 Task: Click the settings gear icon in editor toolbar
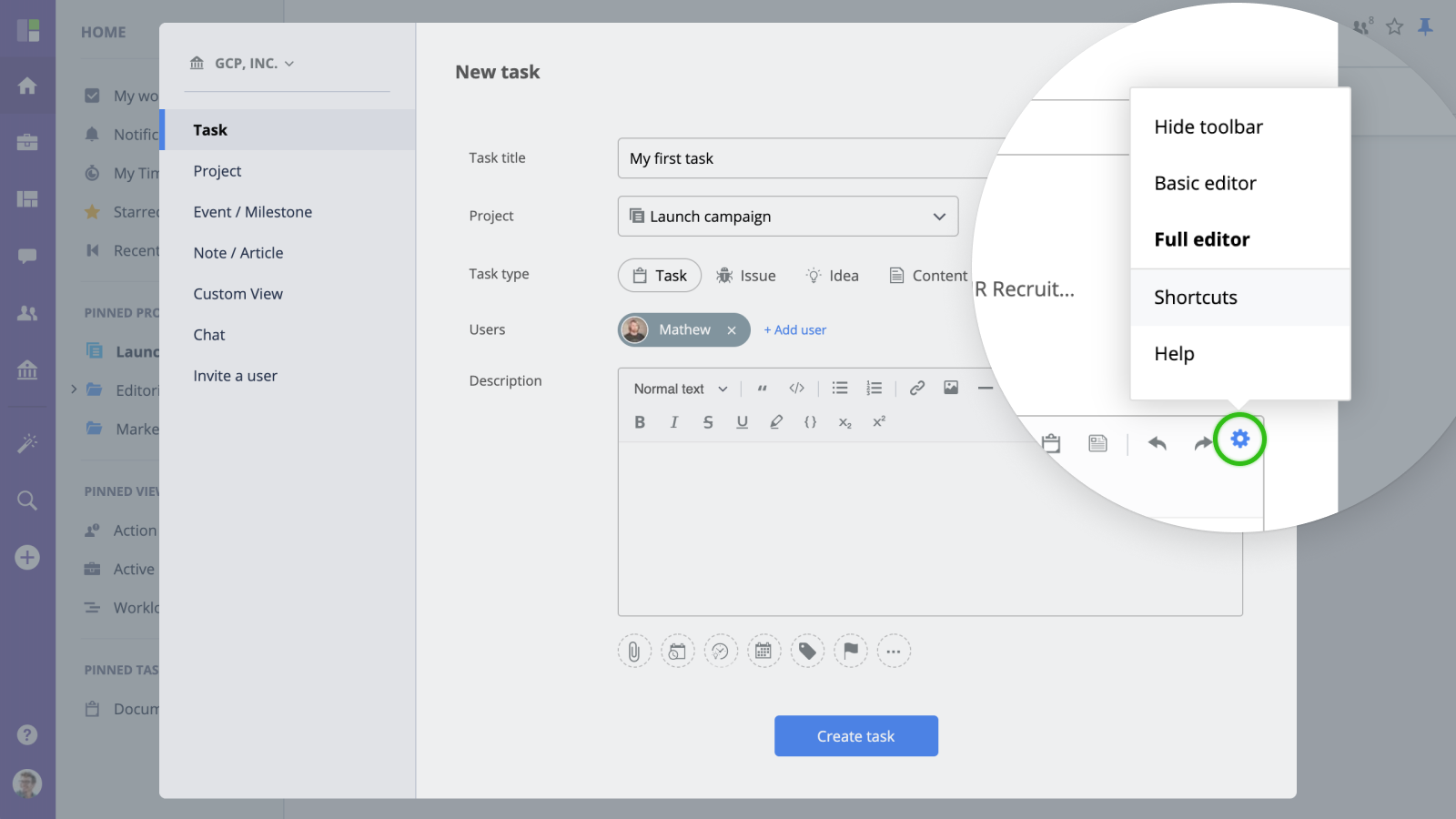click(x=1239, y=440)
